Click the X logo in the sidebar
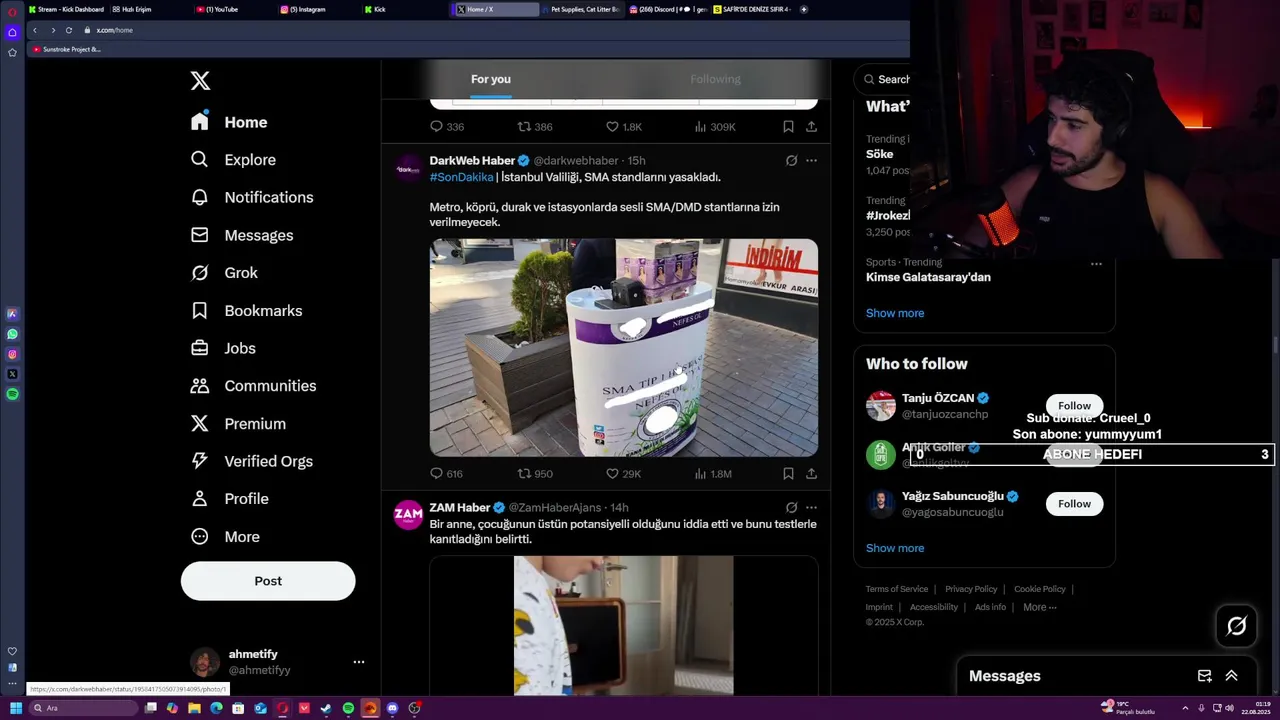 click(200, 81)
